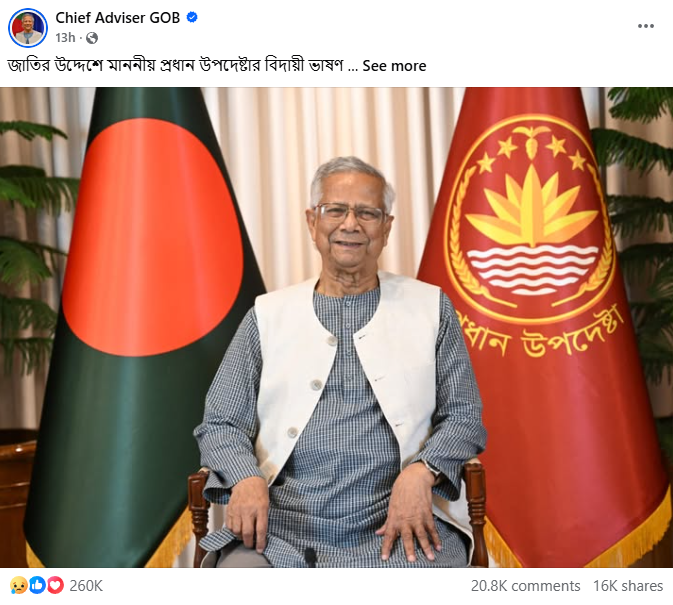Screen dimensions: 673x605
Task: Click the red circle on the green flag
Action: point(153,237)
